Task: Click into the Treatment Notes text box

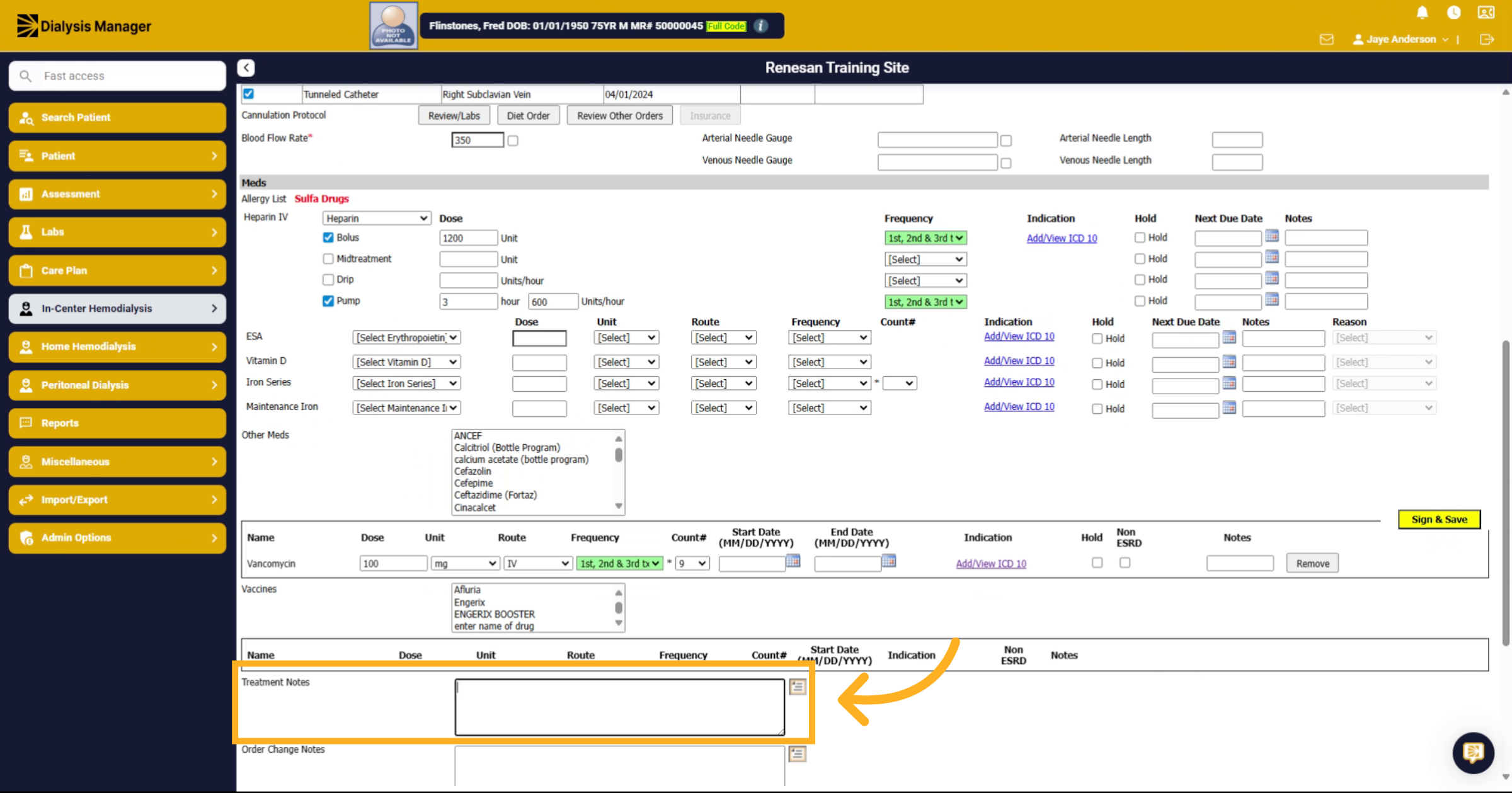Action: tap(619, 707)
